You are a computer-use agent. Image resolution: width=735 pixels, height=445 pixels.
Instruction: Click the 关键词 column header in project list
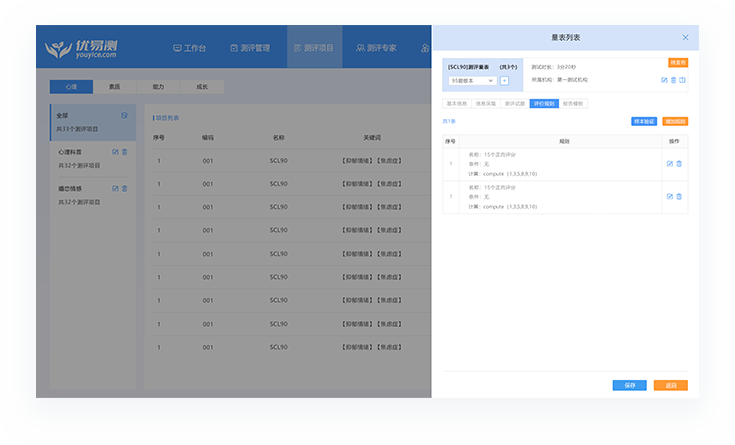pyautogui.click(x=372, y=137)
